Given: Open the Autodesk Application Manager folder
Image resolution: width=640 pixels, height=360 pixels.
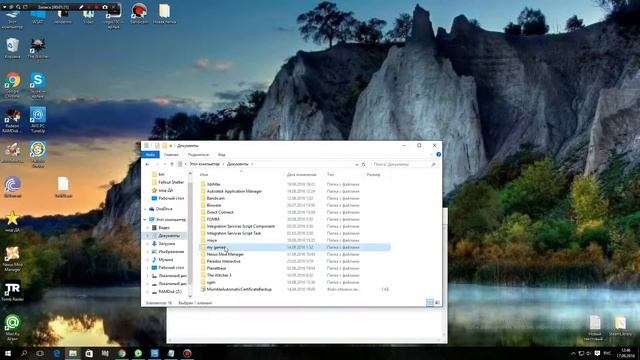Looking at the screenshot, I should (x=234, y=191).
